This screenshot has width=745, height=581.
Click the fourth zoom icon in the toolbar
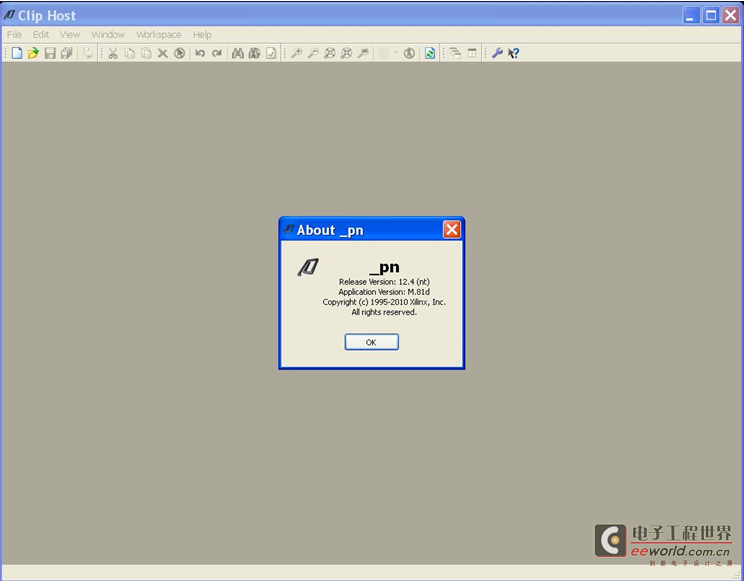point(346,53)
